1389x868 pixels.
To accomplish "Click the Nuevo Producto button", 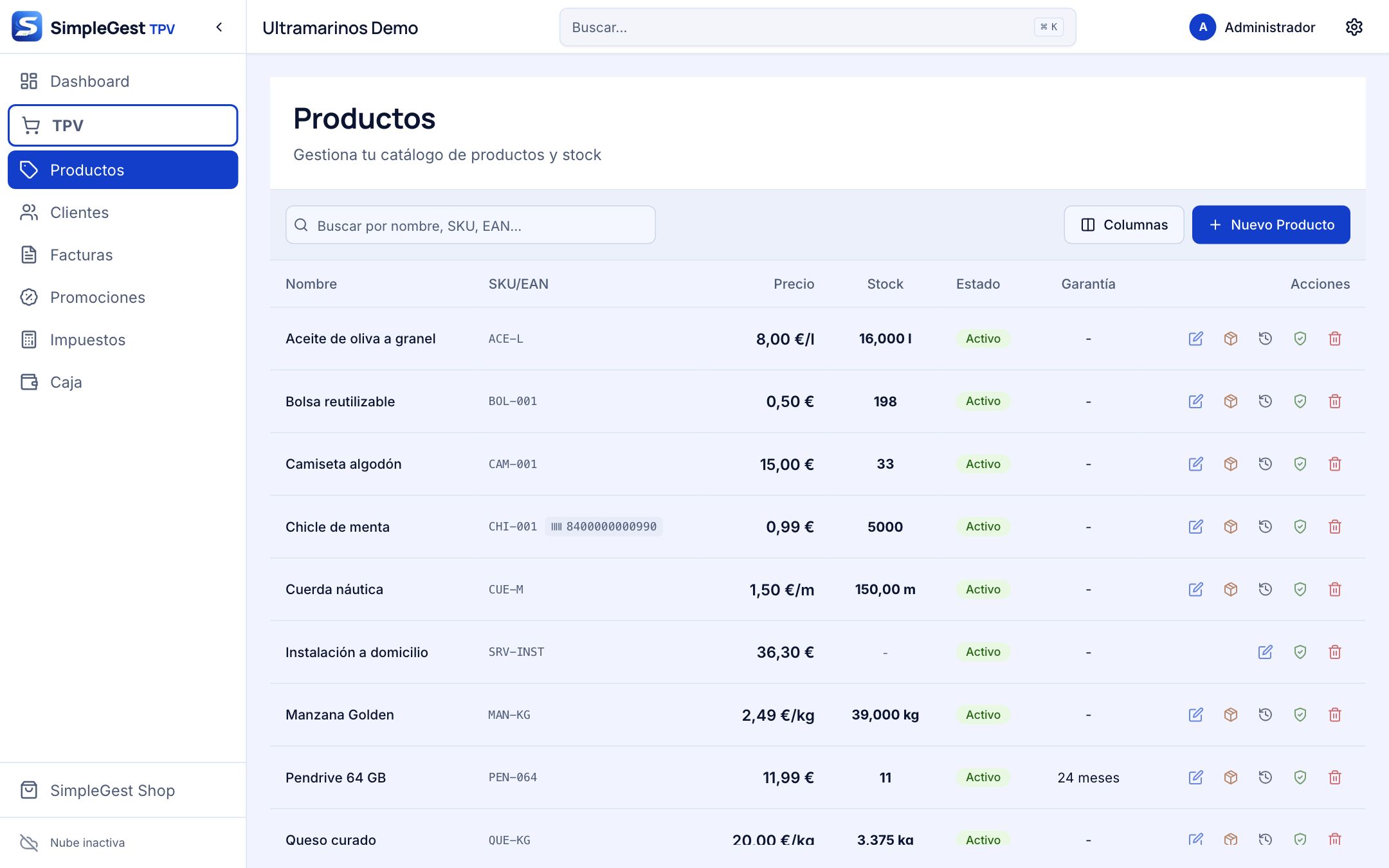I will tap(1271, 224).
